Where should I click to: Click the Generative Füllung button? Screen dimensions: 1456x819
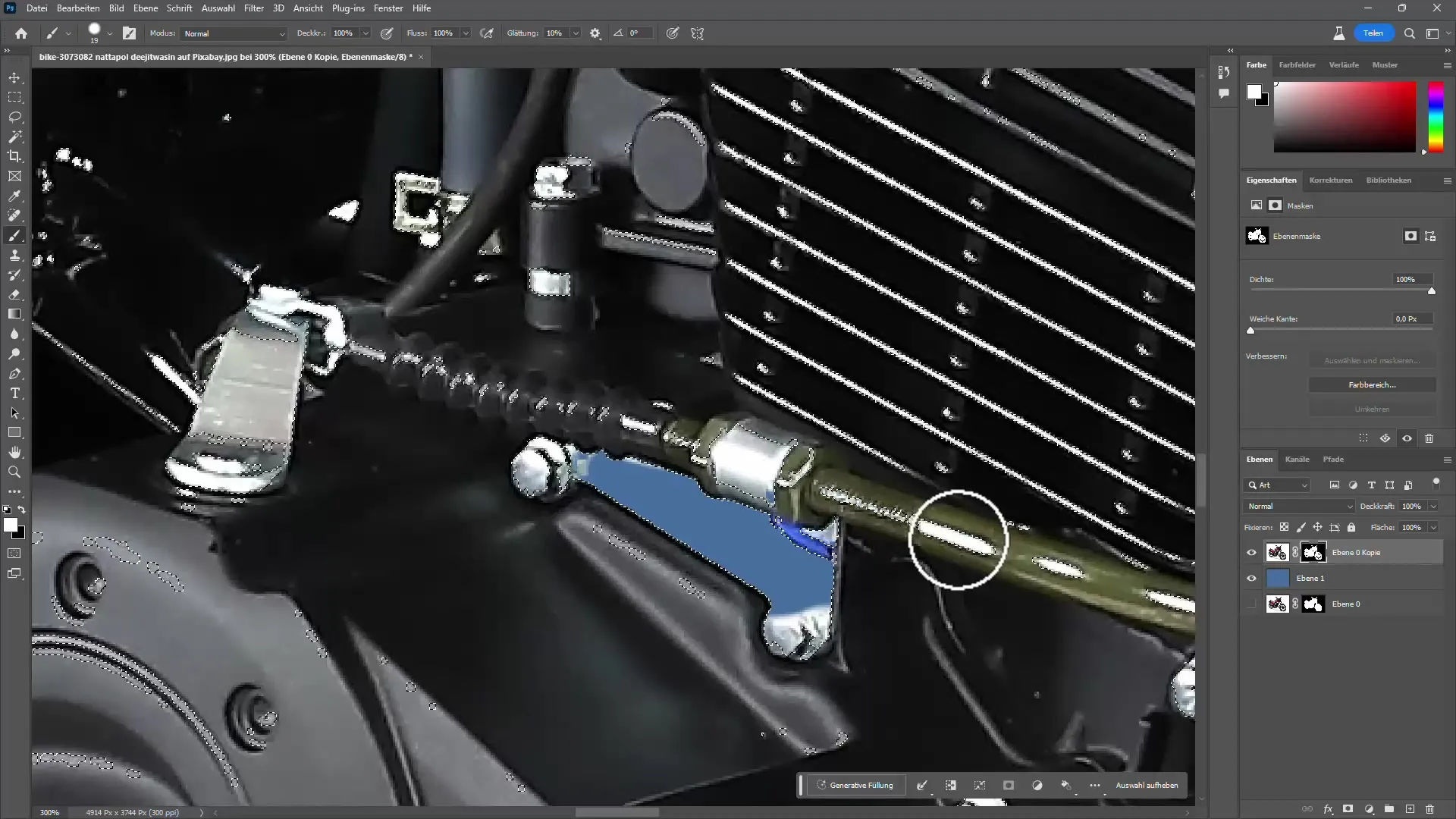tap(855, 785)
